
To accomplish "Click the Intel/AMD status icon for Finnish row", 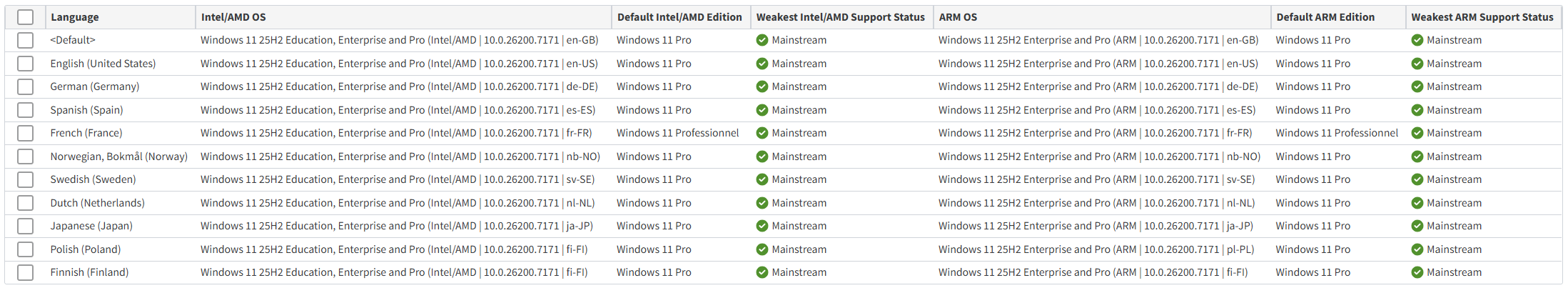I will click(x=762, y=272).
